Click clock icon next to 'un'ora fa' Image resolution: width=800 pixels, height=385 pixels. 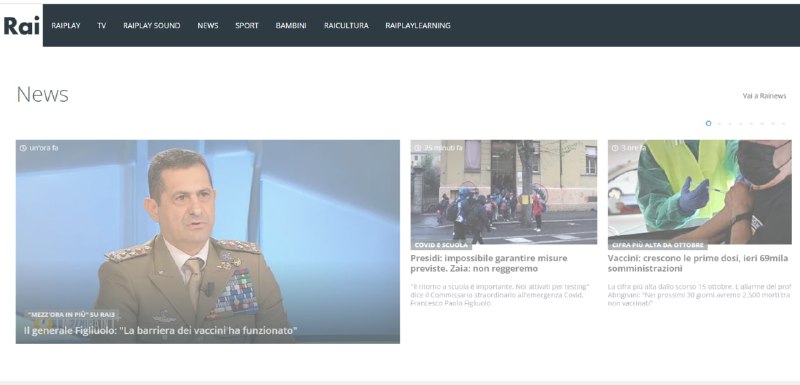click(23, 148)
